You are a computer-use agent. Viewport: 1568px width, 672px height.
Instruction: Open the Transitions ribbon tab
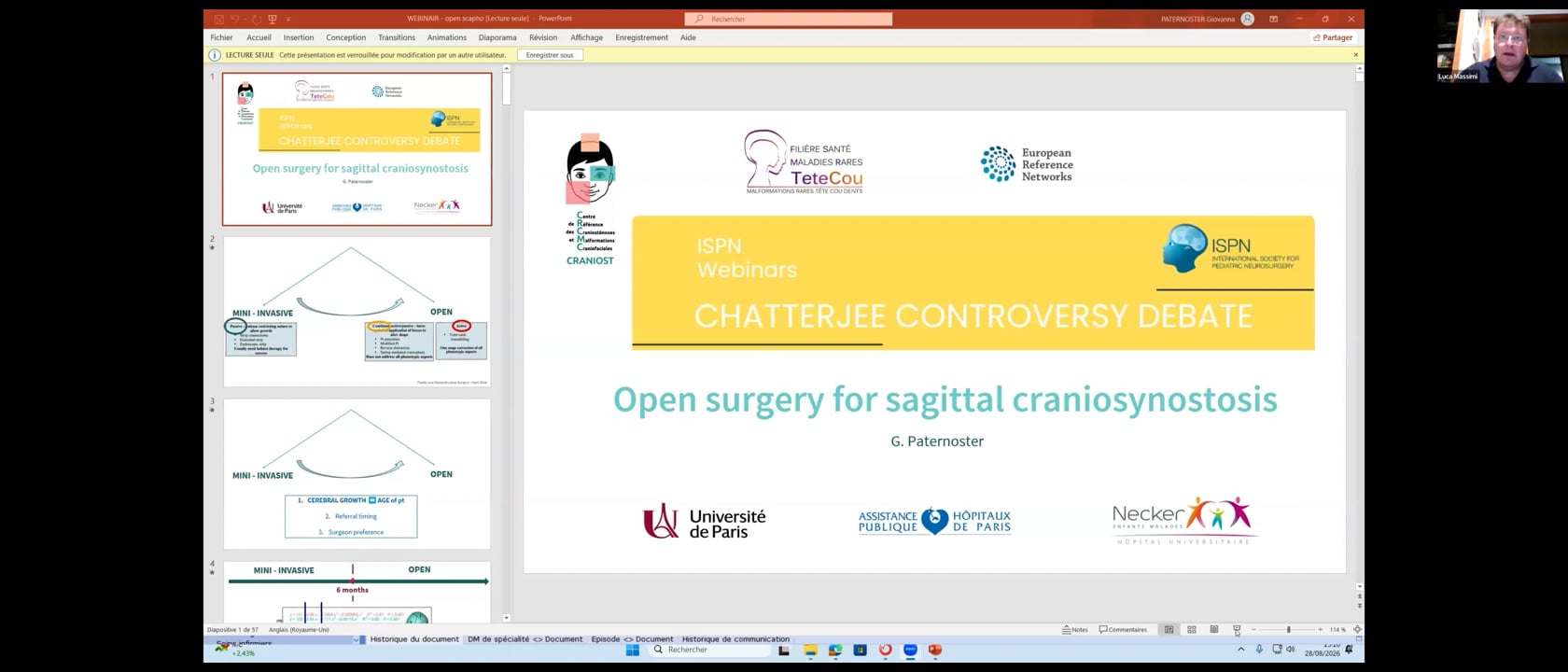pos(397,37)
